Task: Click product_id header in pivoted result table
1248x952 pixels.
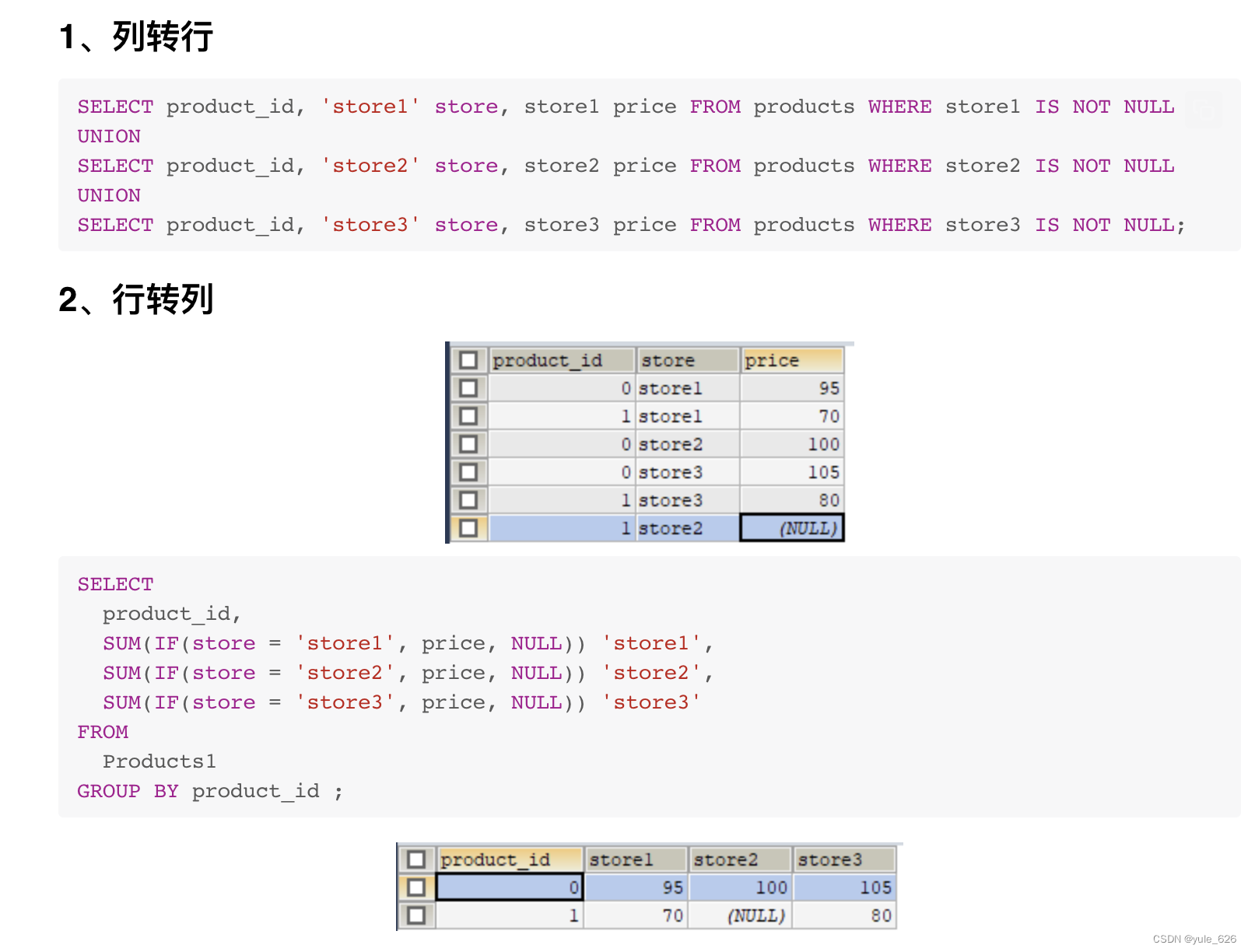Action: 510,859
